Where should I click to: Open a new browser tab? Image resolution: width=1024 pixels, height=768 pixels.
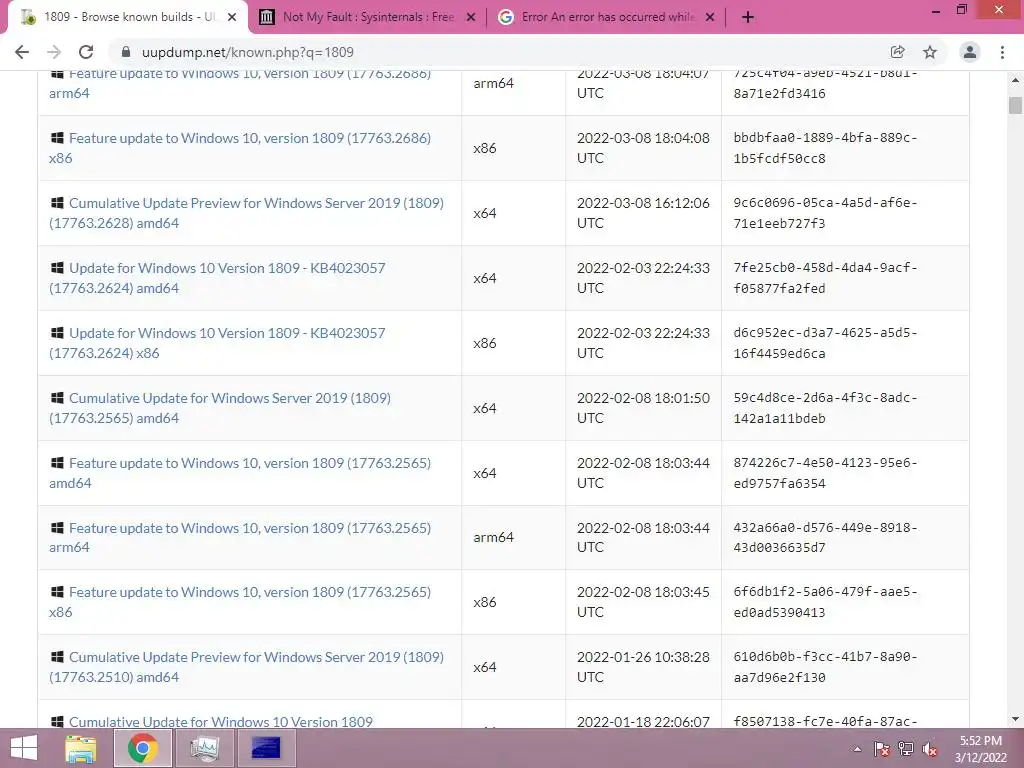[748, 17]
